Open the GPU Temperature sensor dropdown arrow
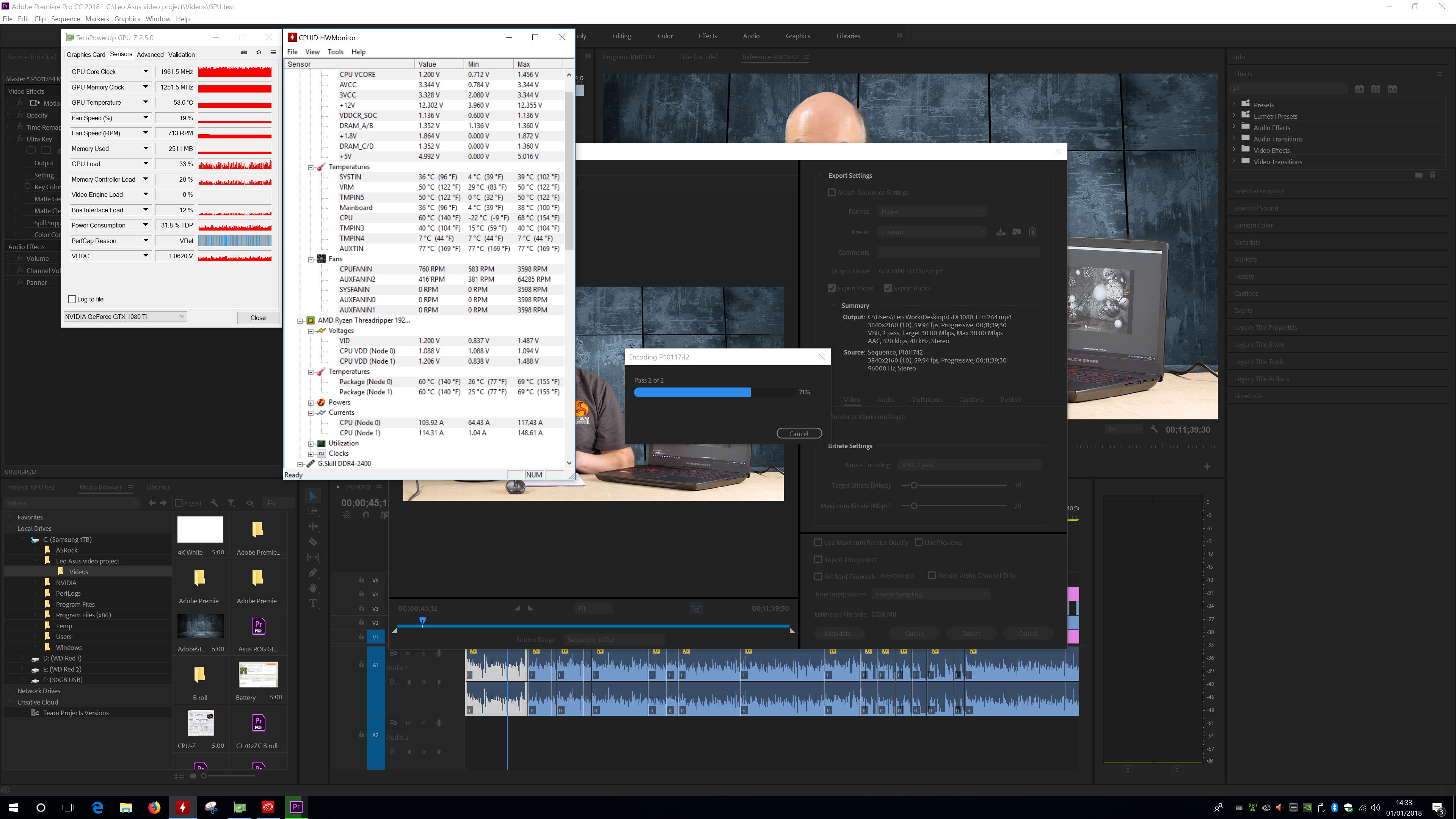Viewport: 1456px width, 819px height. pos(146,102)
